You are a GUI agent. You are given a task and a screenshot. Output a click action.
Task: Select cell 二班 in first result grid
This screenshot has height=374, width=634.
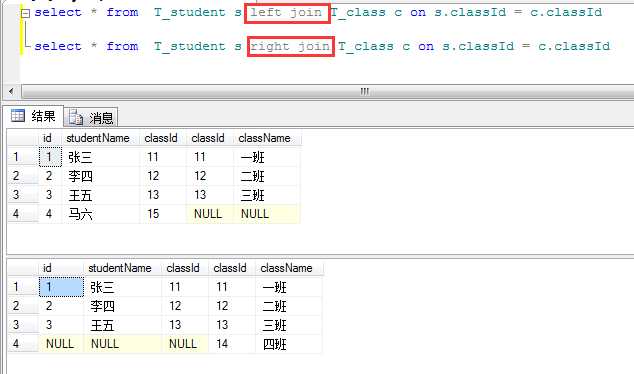click(x=267, y=176)
